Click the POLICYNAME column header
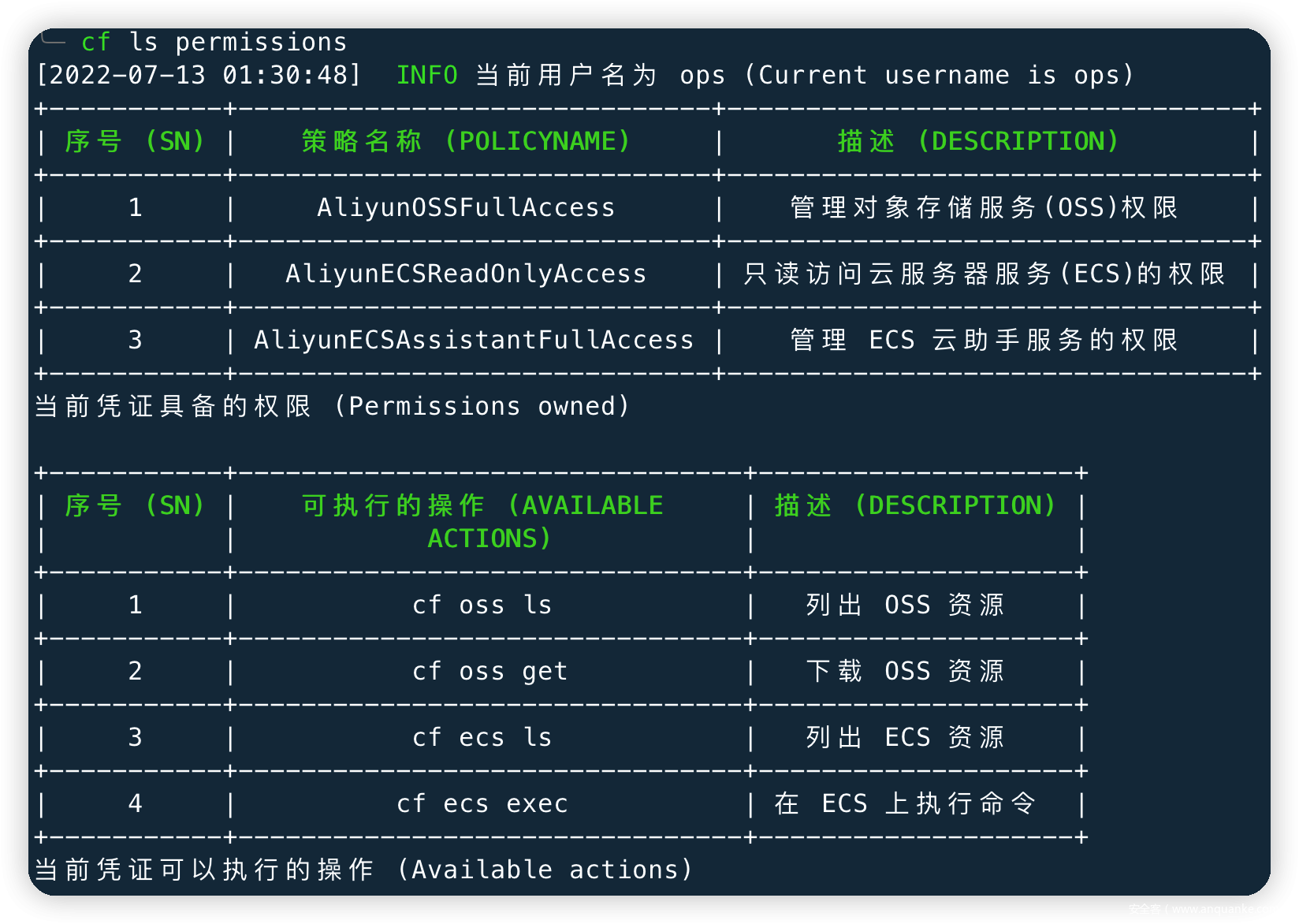The image size is (1299, 924). click(x=466, y=141)
